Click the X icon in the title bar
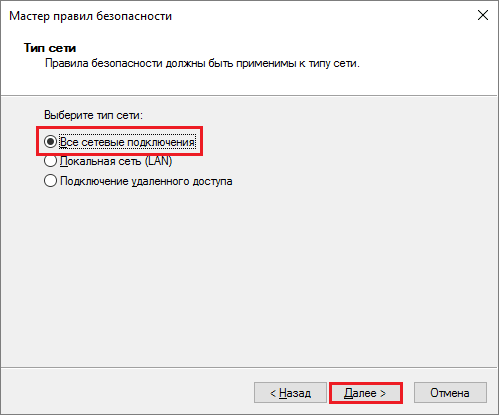Screen dimensions: 499x415 [483, 15]
